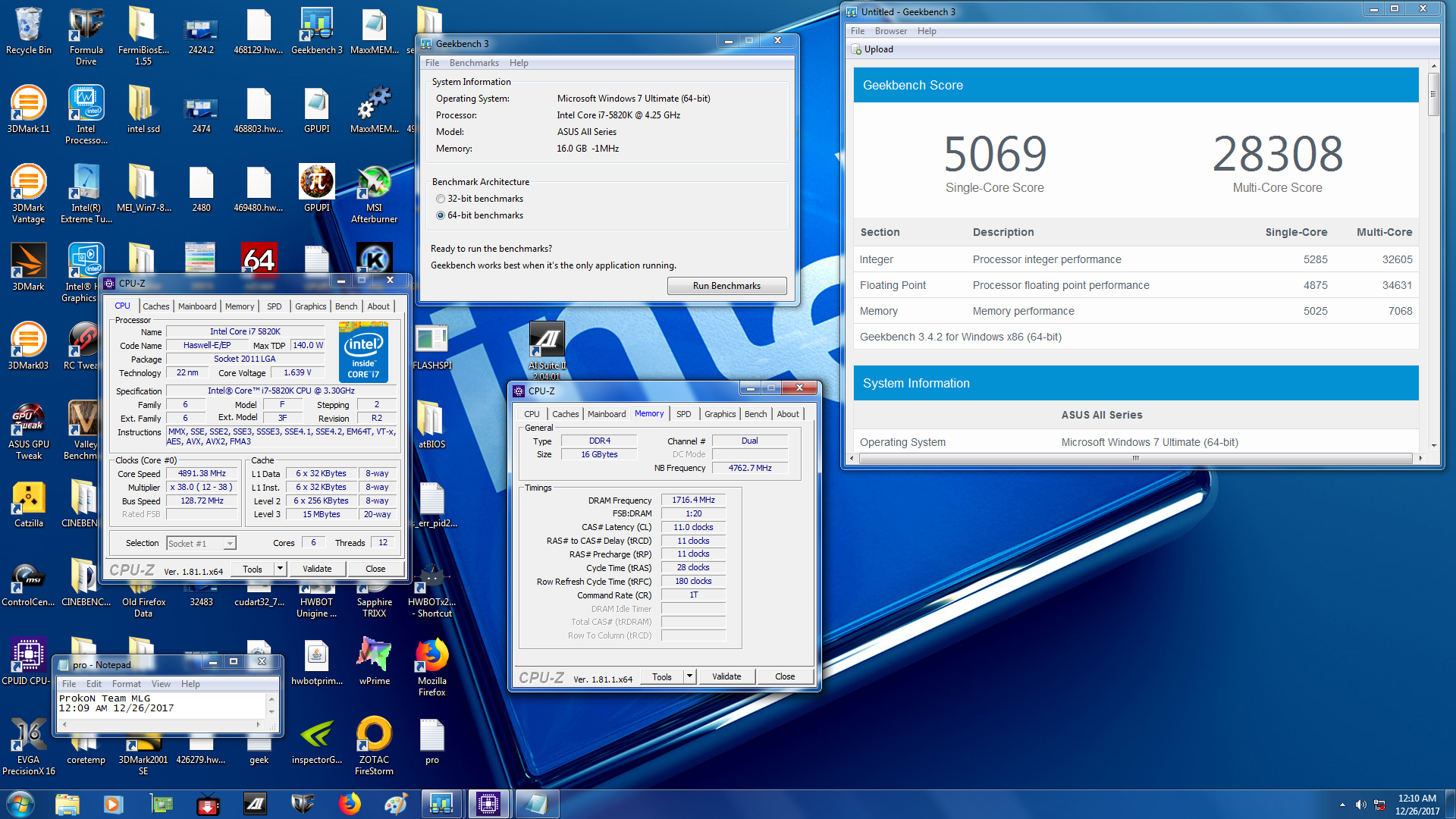Image resolution: width=1456 pixels, height=819 pixels.
Task: Expand Tools dropdown arrow in CPU-Z Memory window
Action: click(689, 676)
